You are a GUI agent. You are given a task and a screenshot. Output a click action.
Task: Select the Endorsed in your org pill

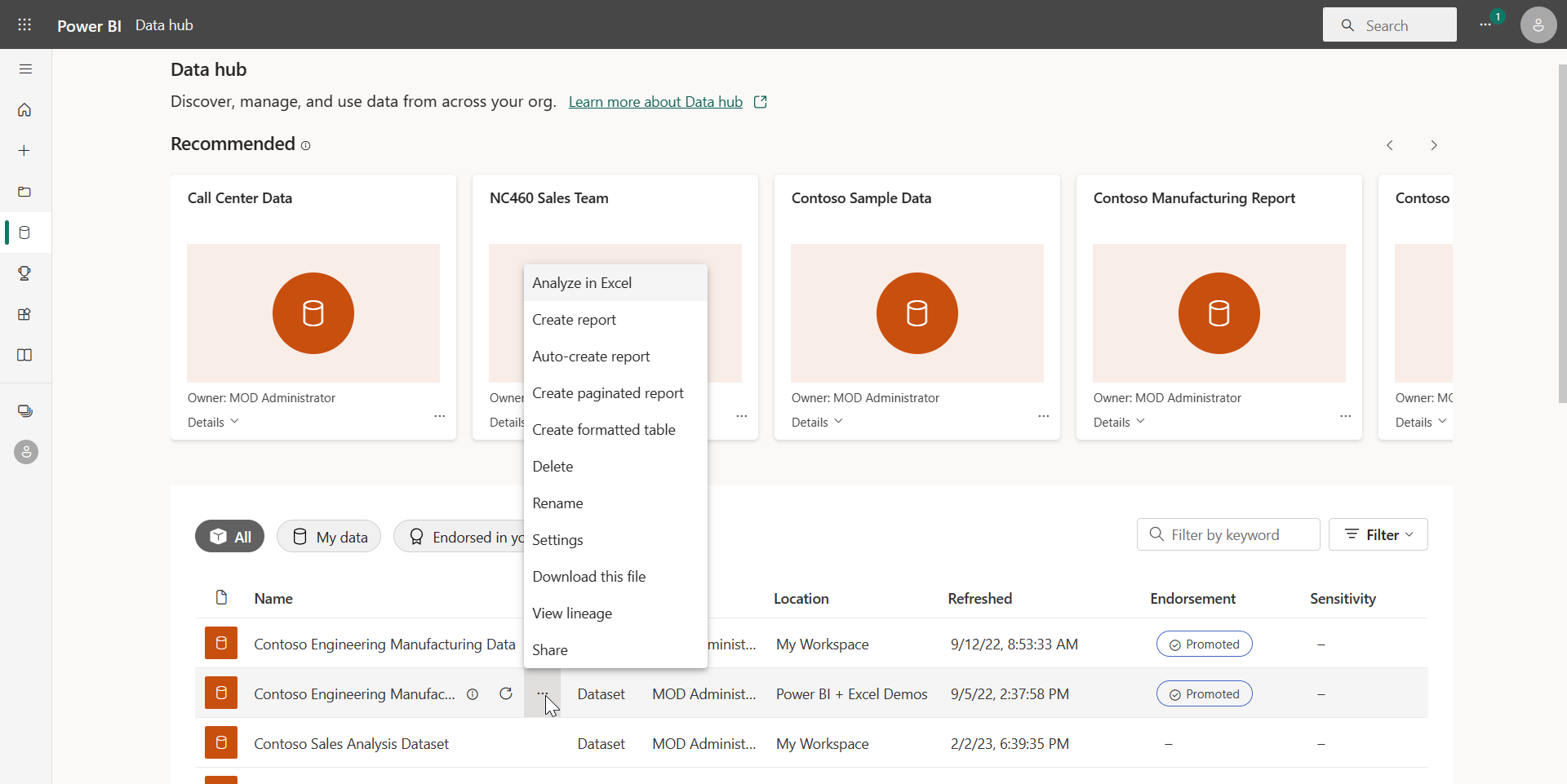459,537
